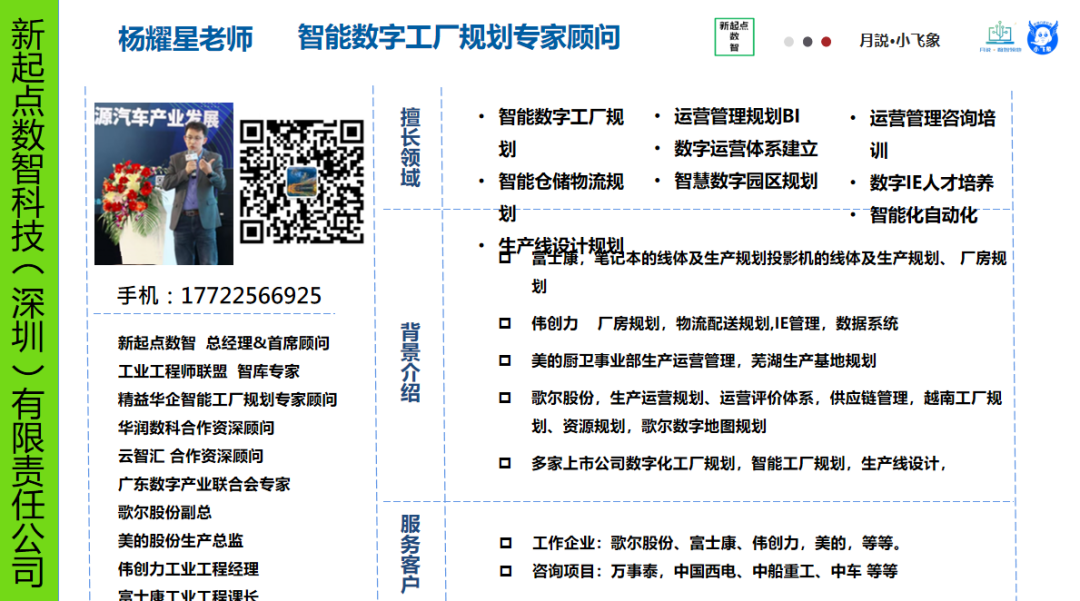1080x601 pixels.
Task: Click the 多家上市公司数字化工厂规划 entry
Action: (x=738, y=464)
